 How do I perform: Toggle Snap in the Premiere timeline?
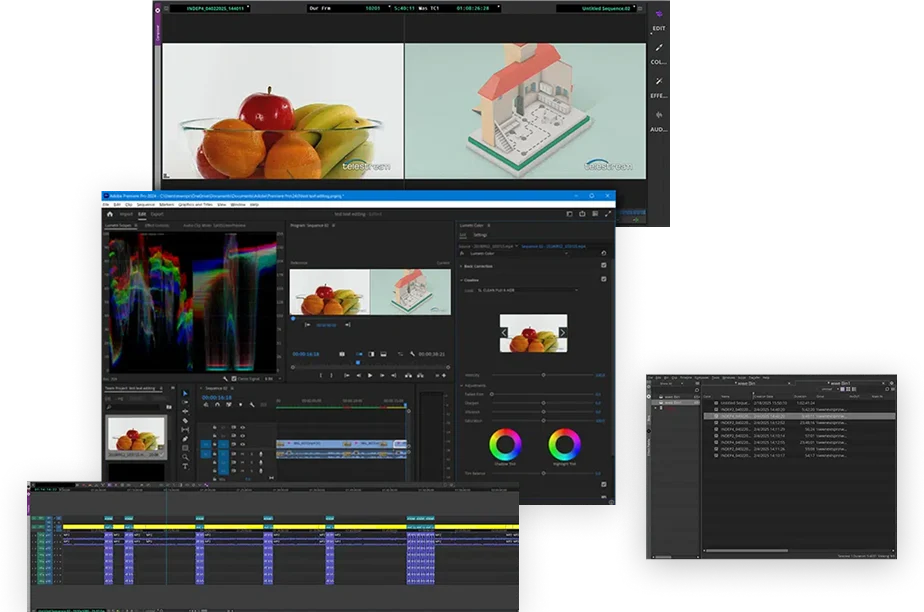click(x=217, y=405)
